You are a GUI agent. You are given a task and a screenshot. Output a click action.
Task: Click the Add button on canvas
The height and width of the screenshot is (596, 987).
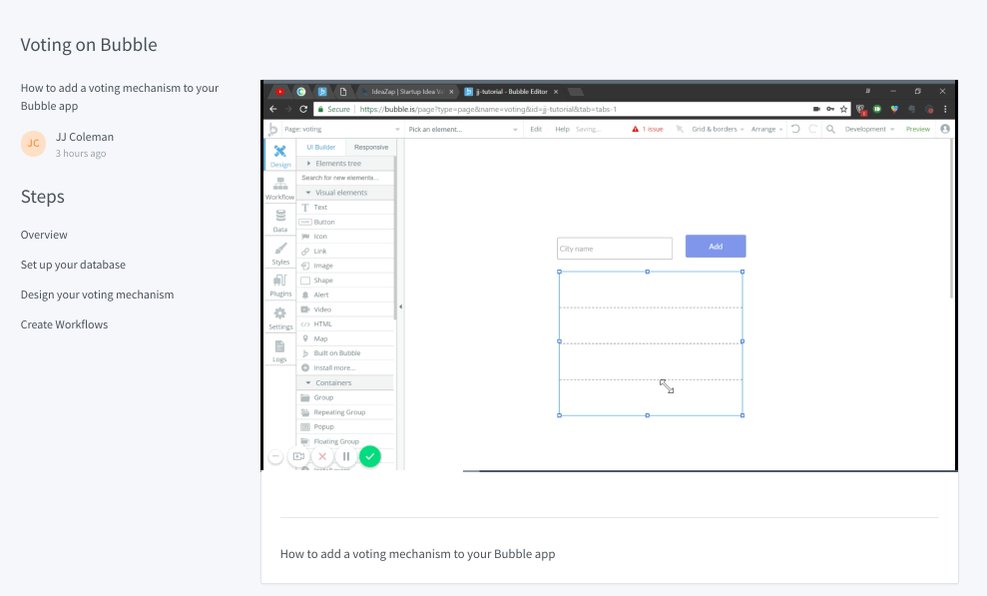716,246
